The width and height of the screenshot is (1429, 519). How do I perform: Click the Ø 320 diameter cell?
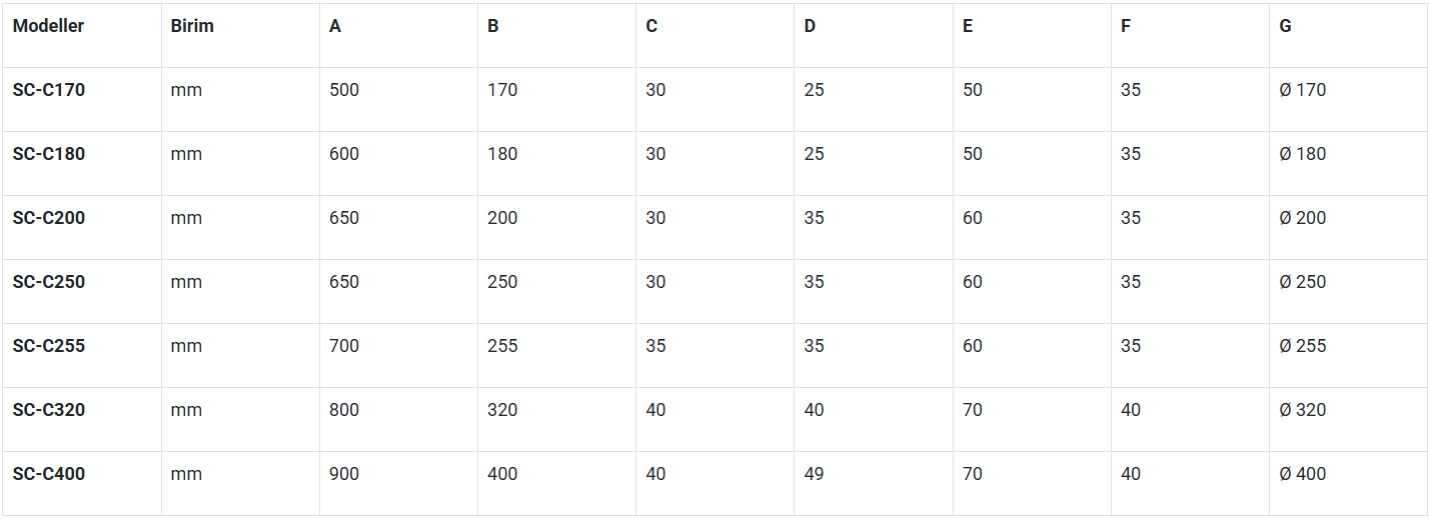coord(1302,410)
